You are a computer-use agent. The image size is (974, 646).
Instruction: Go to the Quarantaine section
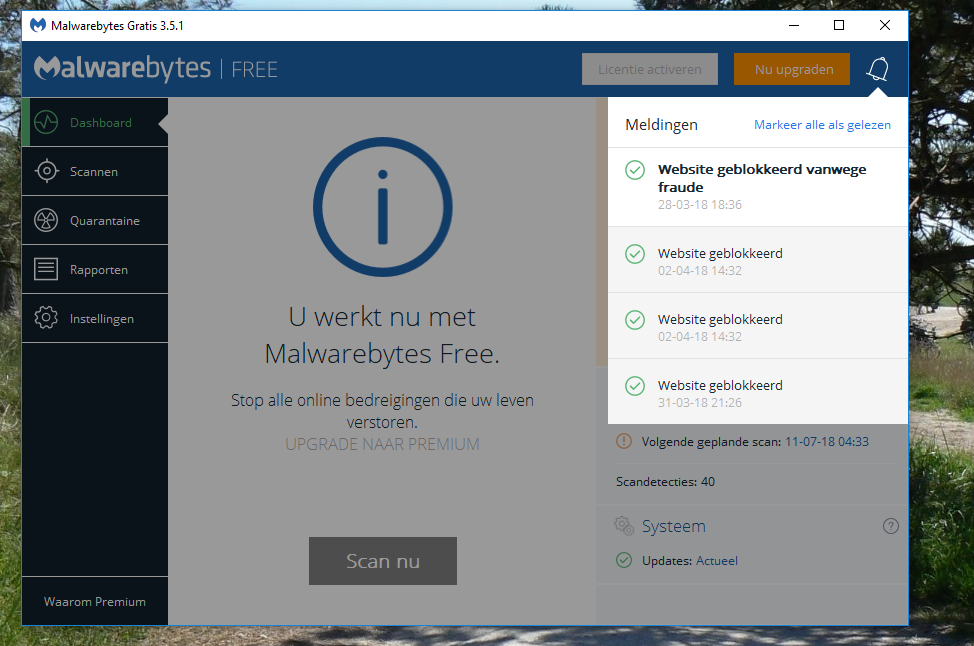pyautogui.click(x=95, y=221)
